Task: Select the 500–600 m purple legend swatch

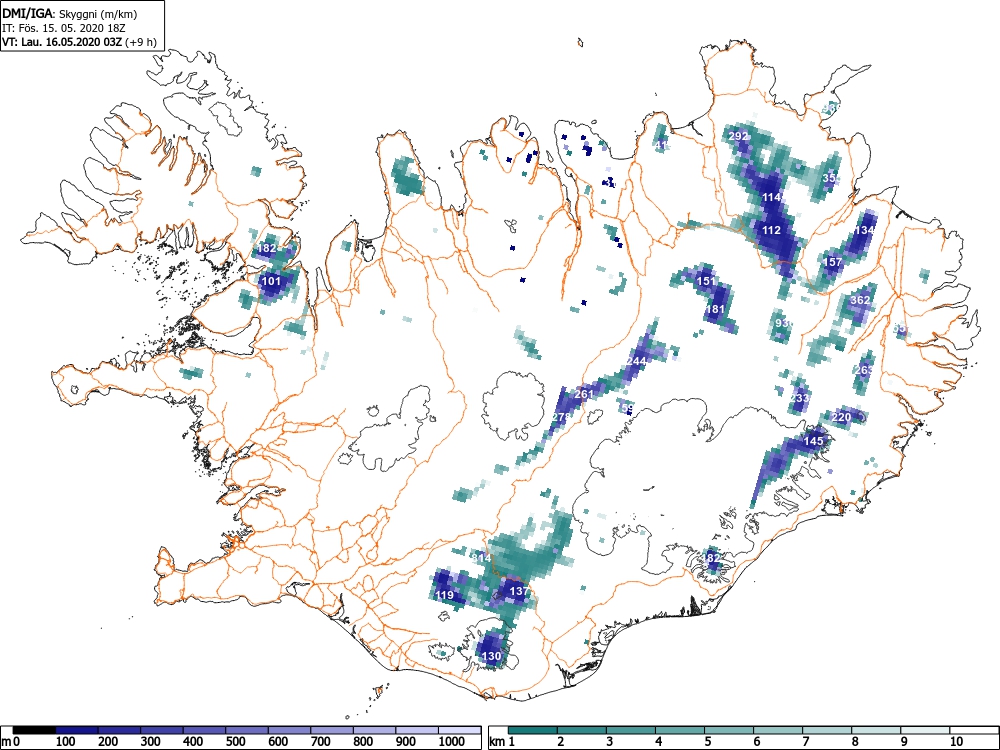Action: tap(247, 730)
